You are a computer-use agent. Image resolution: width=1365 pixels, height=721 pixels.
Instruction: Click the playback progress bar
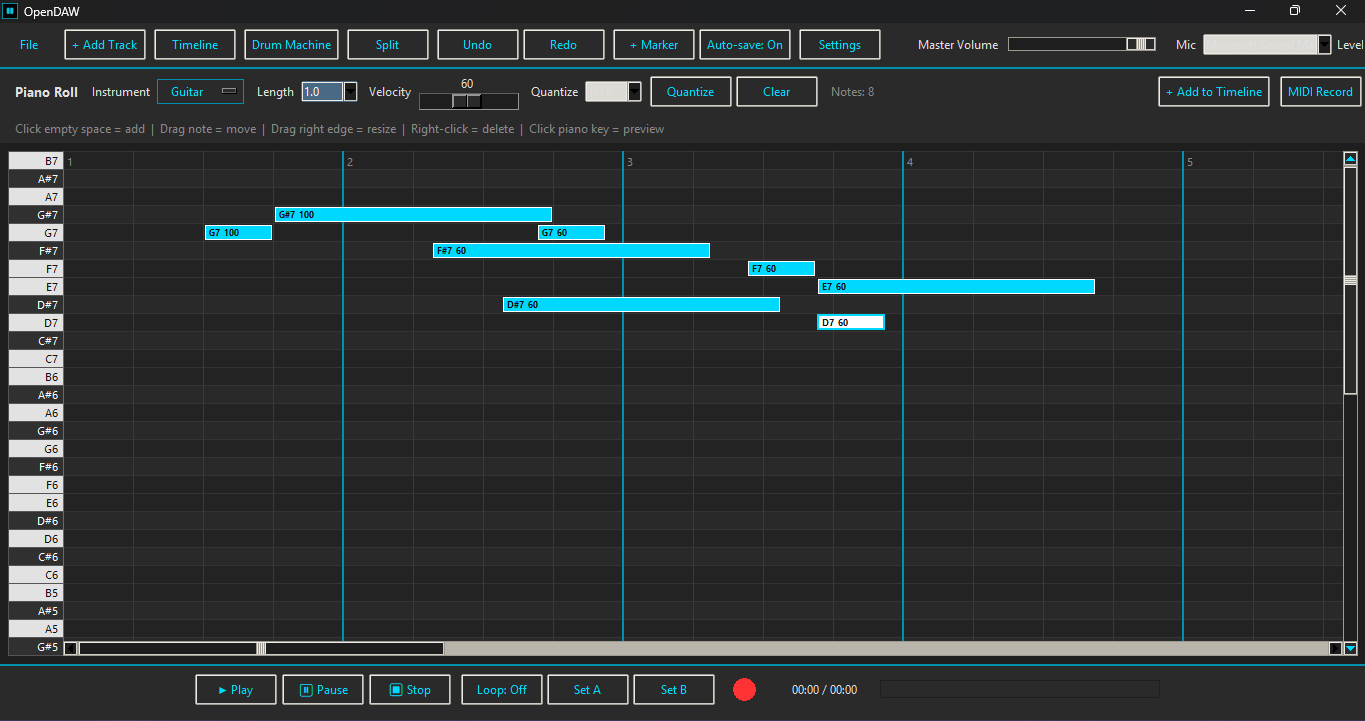tap(1019, 689)
